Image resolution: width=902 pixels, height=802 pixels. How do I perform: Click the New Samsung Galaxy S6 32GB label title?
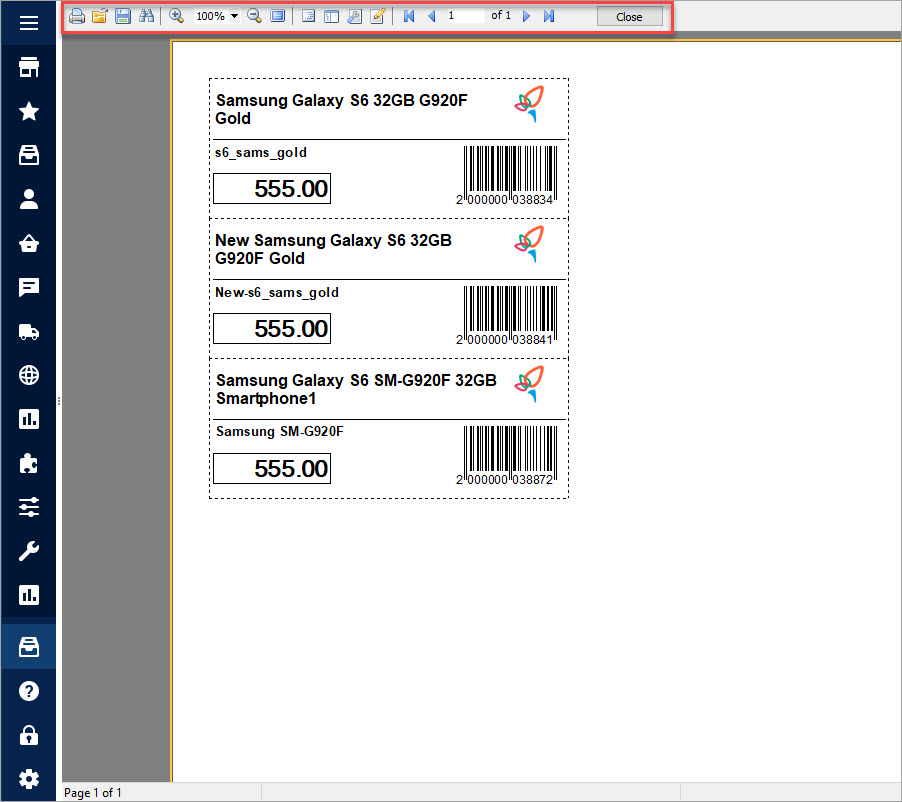click(334, 249)
